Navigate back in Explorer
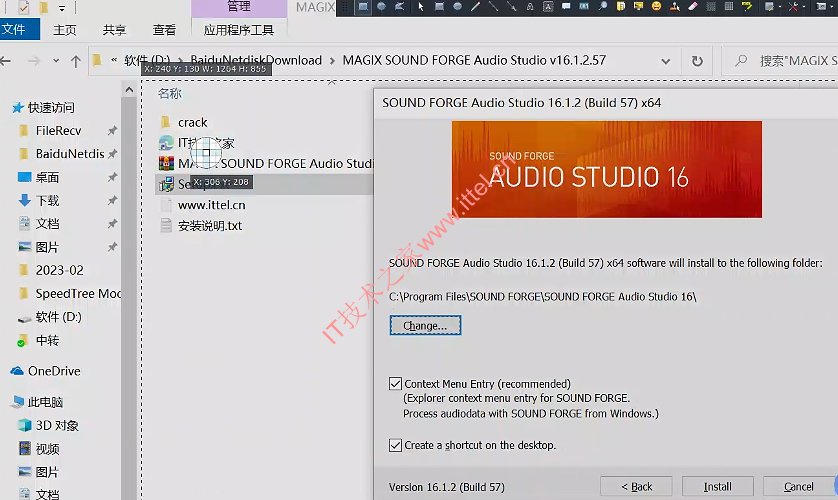 tap(6, 61)
